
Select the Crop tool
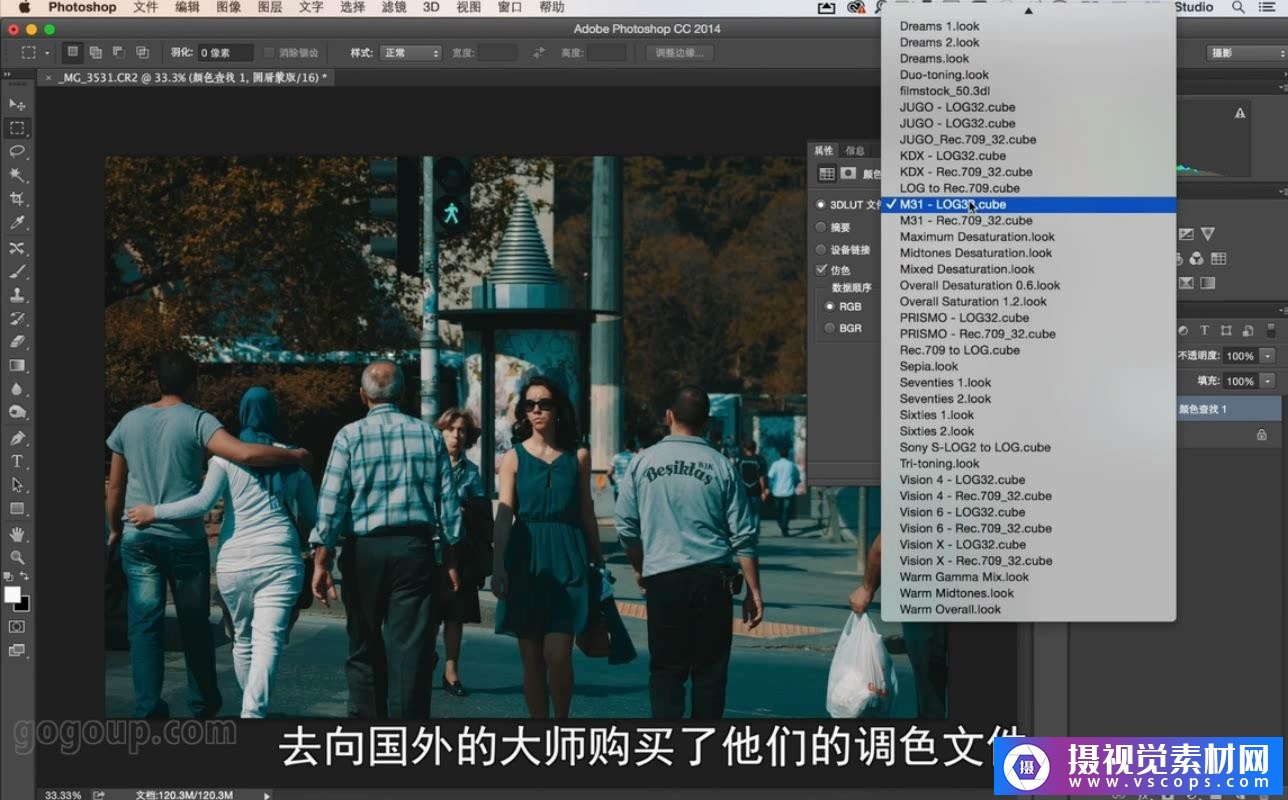pyautogui.click(x=17, y=199)
